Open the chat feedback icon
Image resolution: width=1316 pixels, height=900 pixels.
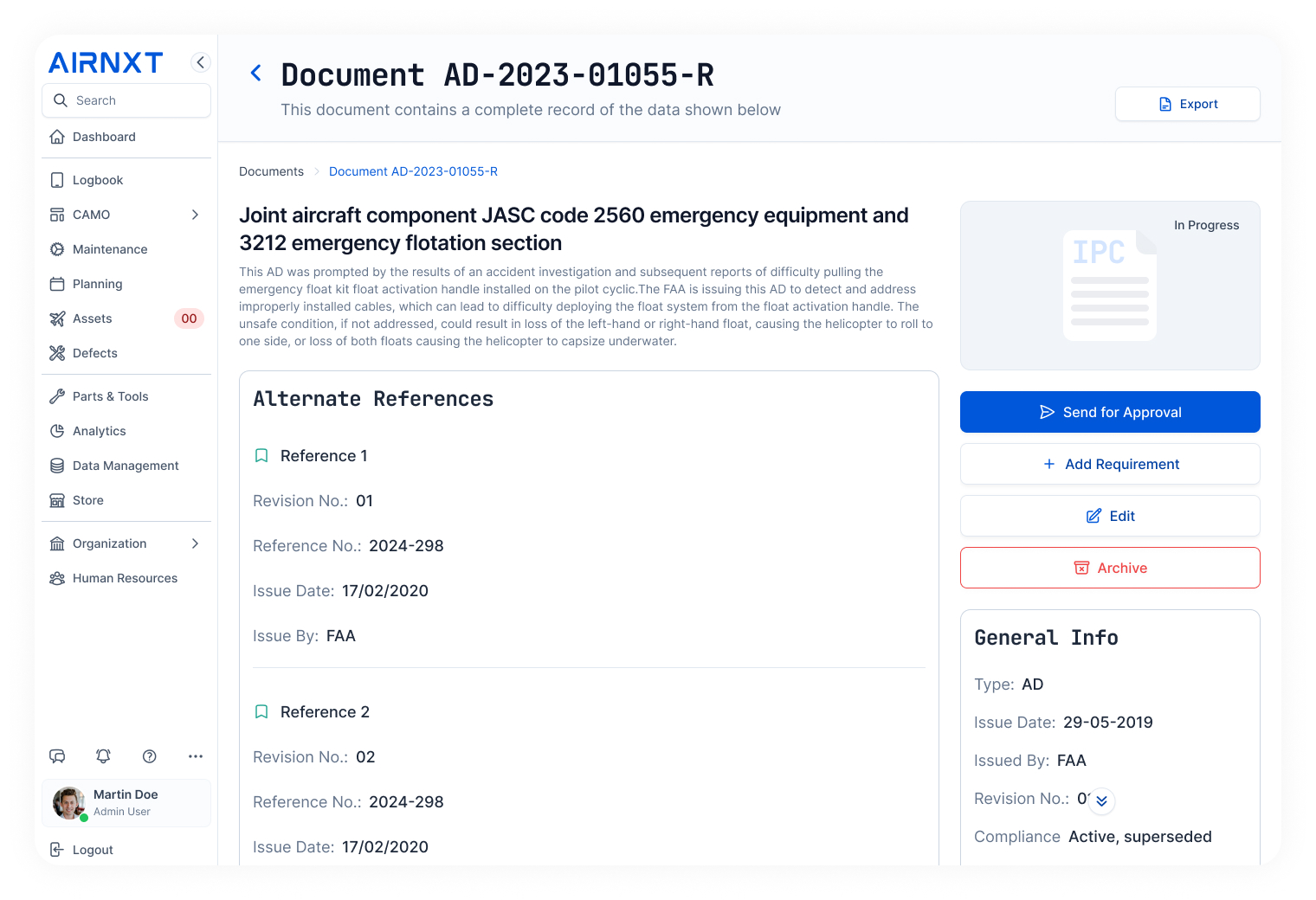click(x=57, y=756)
